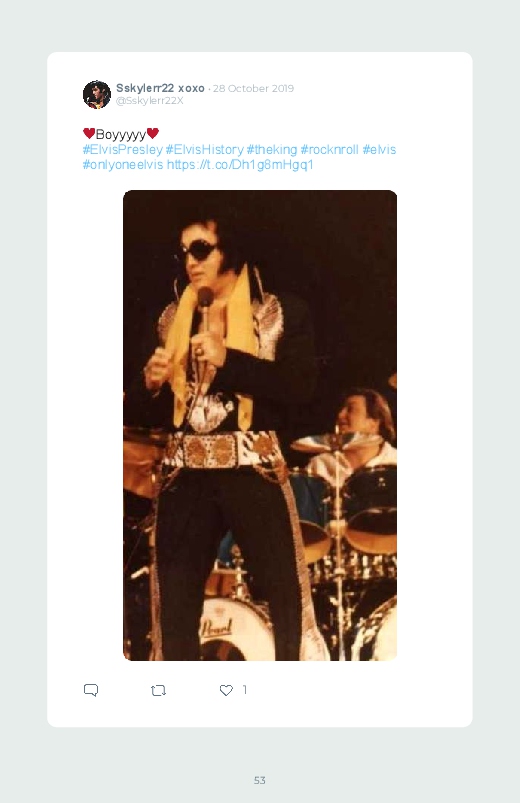The image size is (520, 803).
Task: Open the #rocknroll hashtag
Action: click(x=329, y=150)
